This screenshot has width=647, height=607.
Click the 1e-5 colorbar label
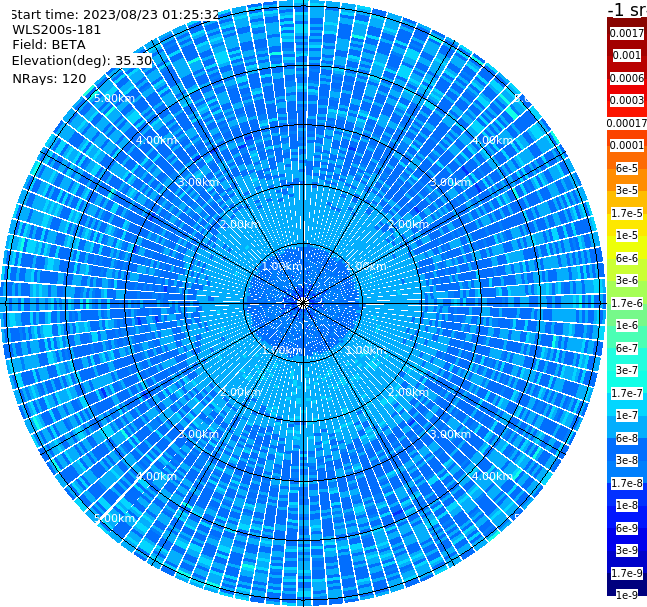tap(627, 235)
